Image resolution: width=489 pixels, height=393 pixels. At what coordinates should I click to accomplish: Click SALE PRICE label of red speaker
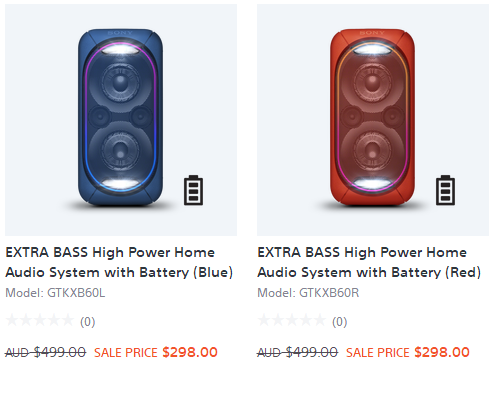378,353
